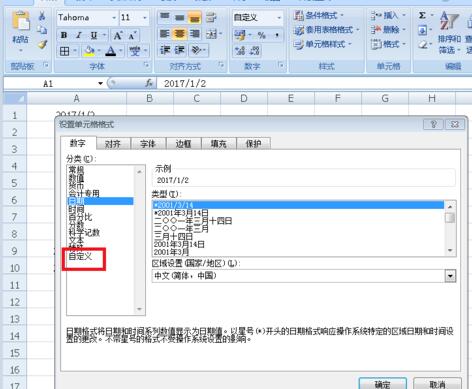Click the Merge and Center icon
The image size is (472, 389).
tap(212, 33)
